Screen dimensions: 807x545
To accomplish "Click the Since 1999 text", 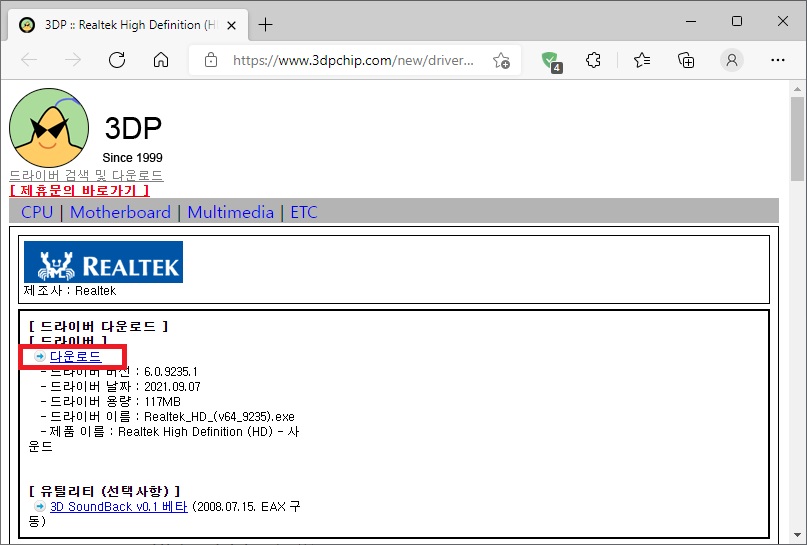I will (x=132, y=157).
